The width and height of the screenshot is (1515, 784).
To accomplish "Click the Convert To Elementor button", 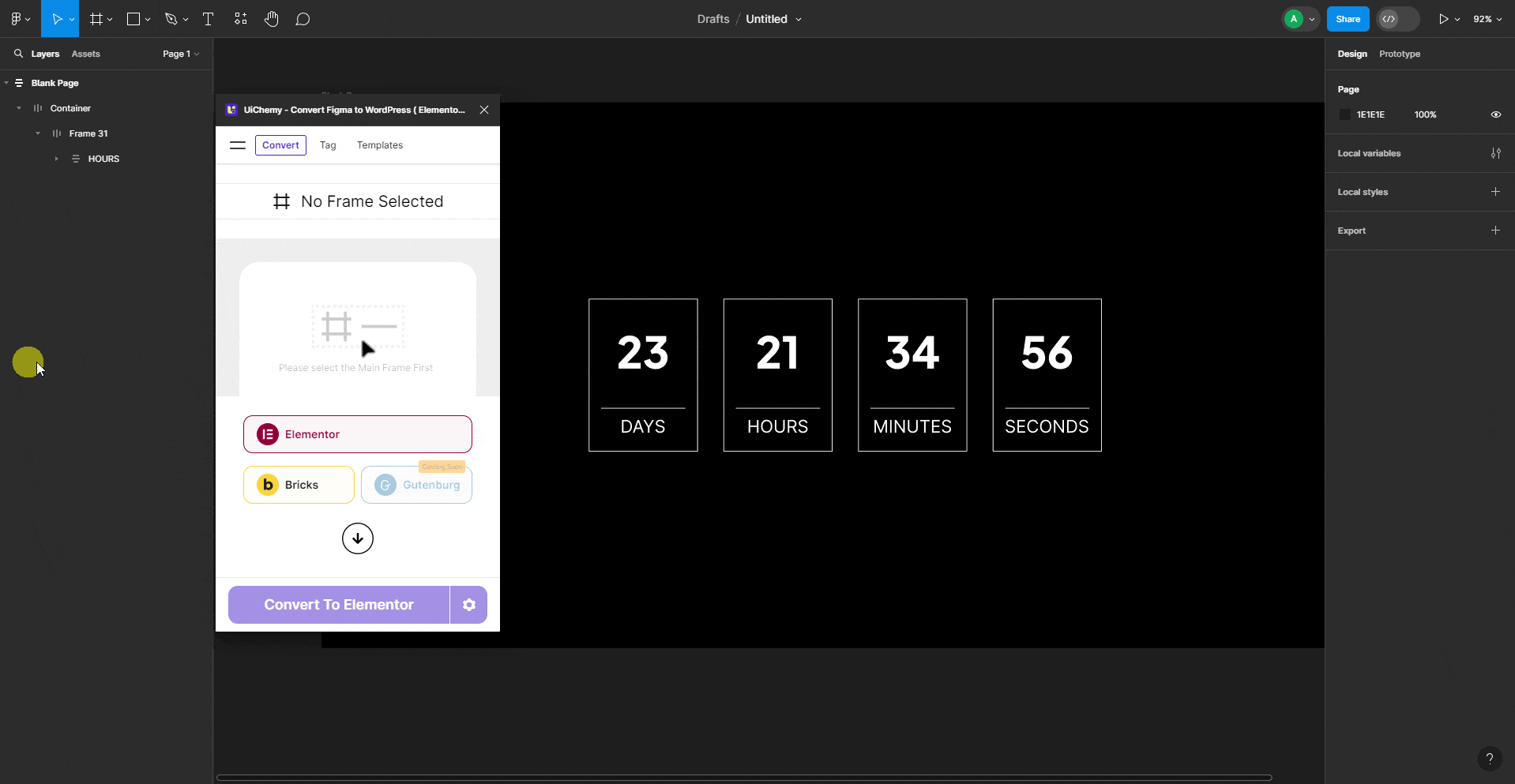I will [x=337, y=604].
